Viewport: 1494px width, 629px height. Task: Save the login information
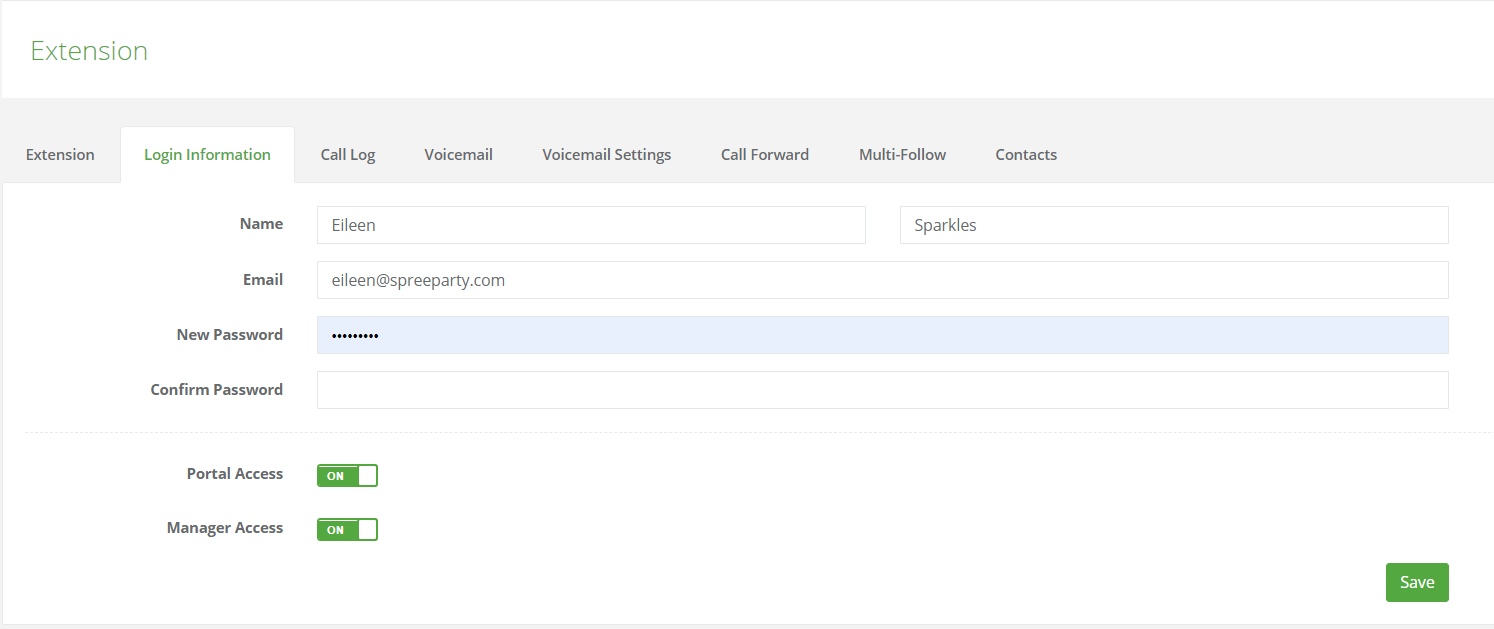coord(1417,582)
